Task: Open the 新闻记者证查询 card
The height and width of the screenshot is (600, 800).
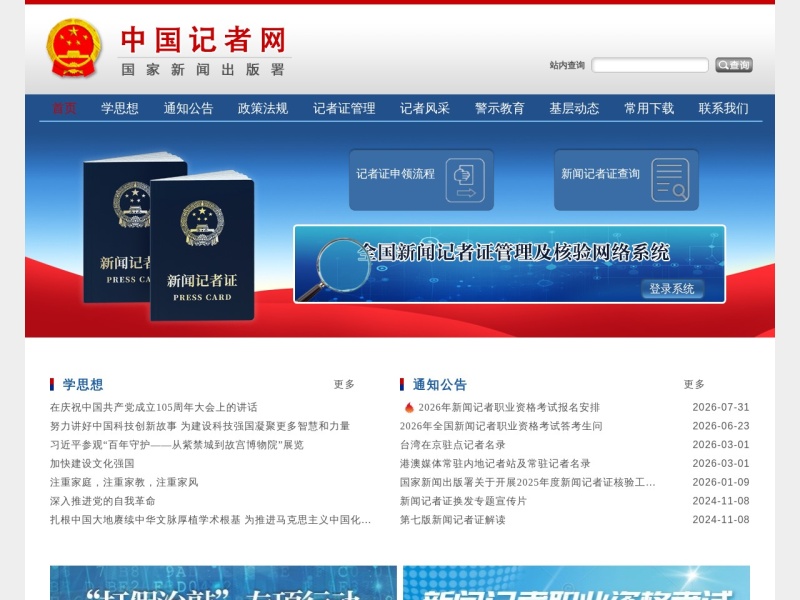Action: (x=627, y=180)
